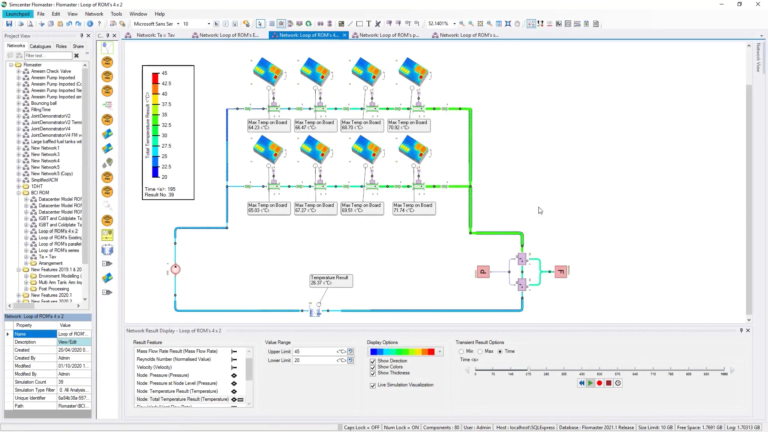Pin the Network Result Display panel

pos(741,331)
